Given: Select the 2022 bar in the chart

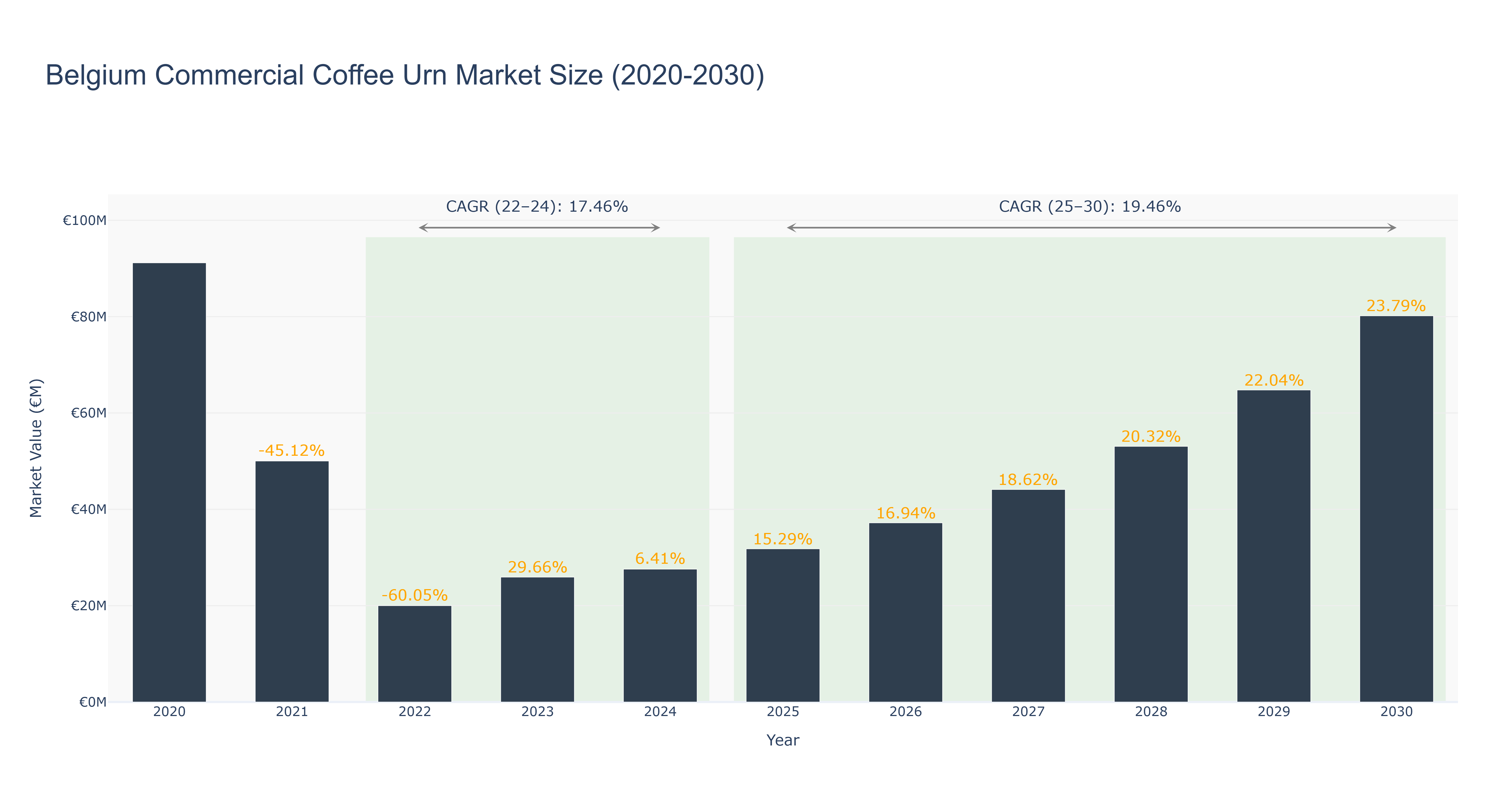Looking at the screenshot, I should (x=414, y=654).
